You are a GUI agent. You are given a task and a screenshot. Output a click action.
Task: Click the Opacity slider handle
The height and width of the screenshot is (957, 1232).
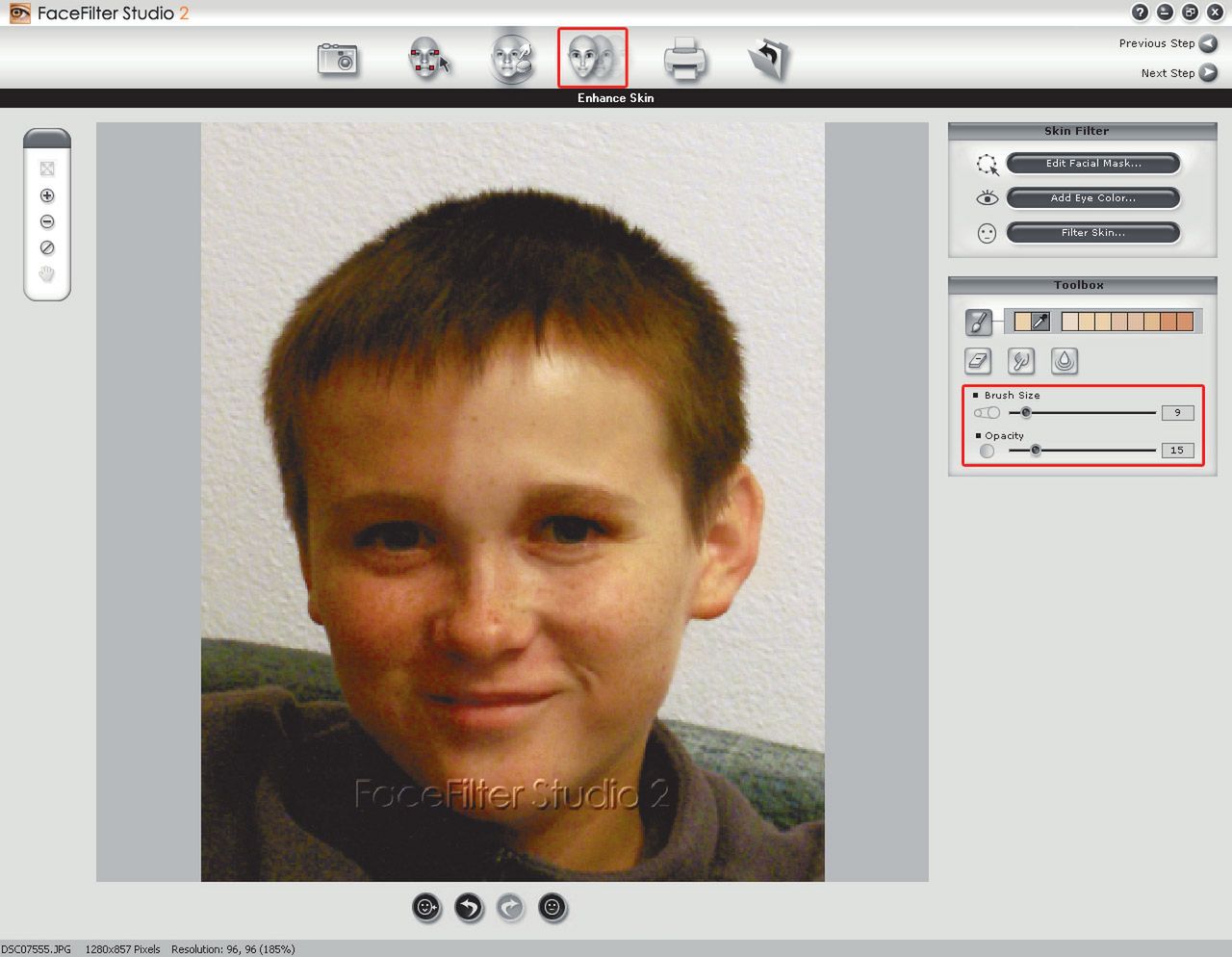pos(1036,450)
